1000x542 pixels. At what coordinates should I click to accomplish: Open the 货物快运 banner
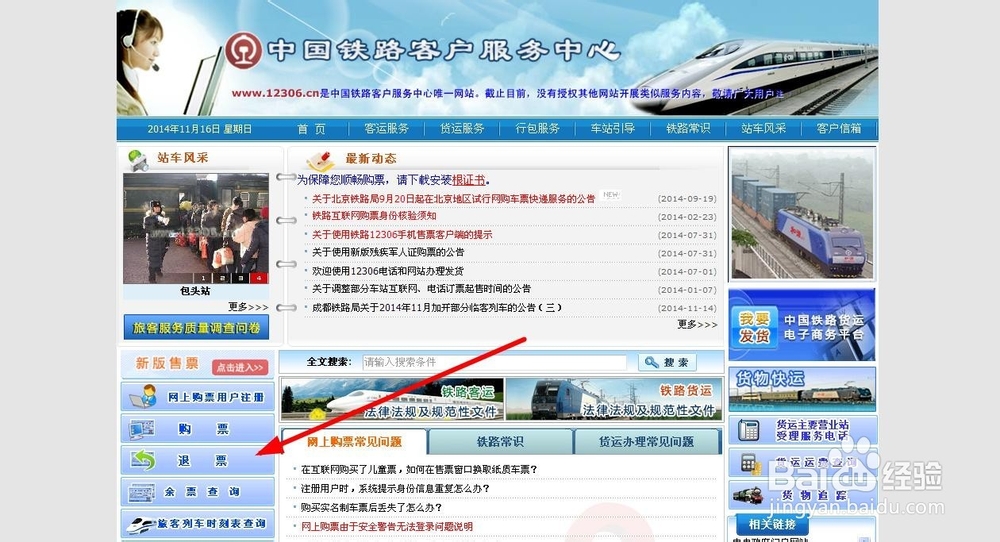tap(802, 389)
